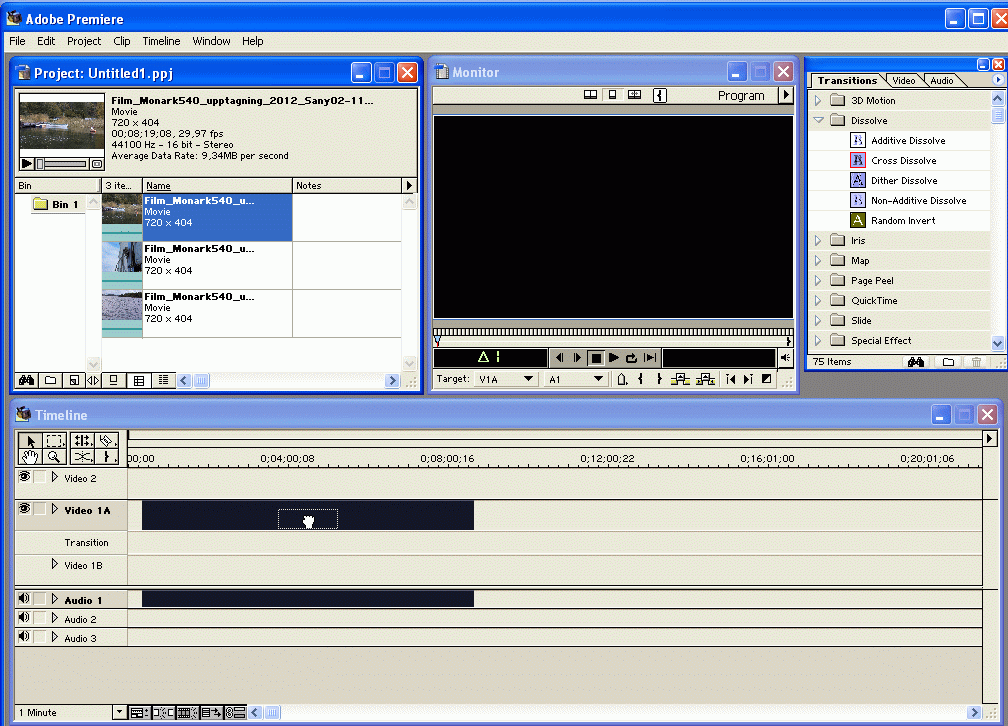Click the Monitor time ruler playhead marker

pyautogui.click(x=437, y=340)
